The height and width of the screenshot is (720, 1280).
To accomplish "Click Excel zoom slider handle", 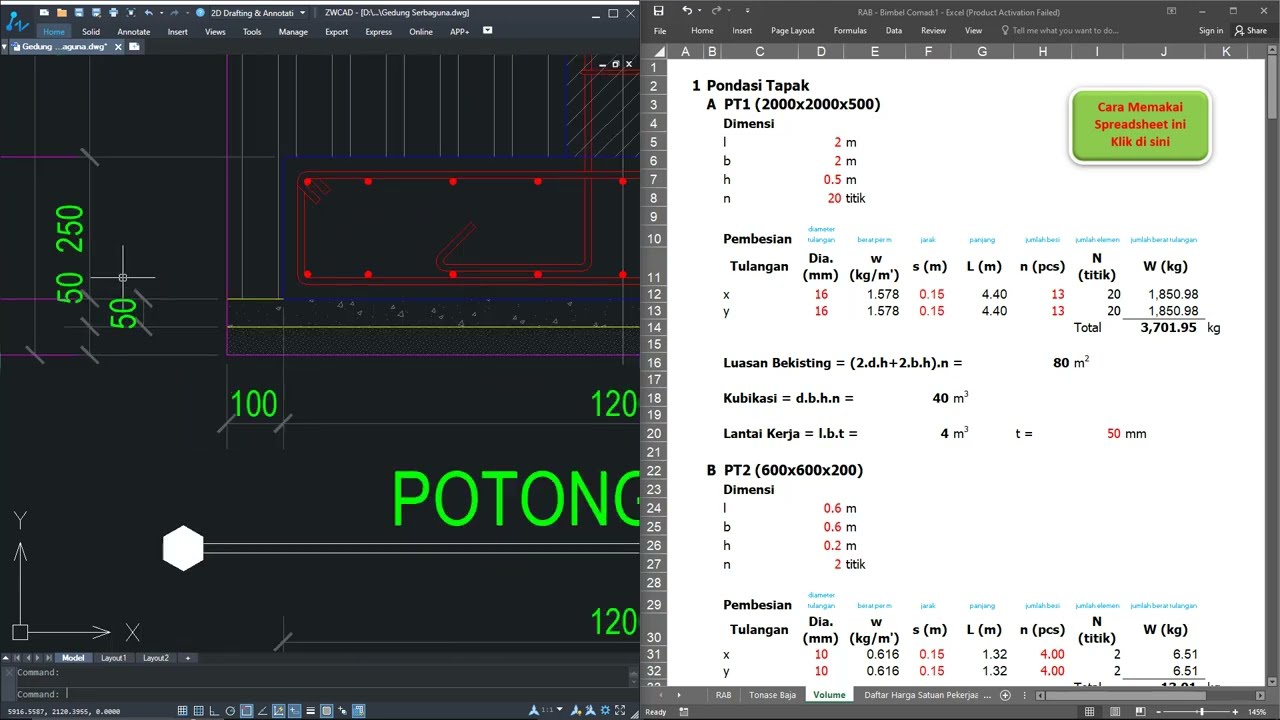I will (x=1201, y=712).
